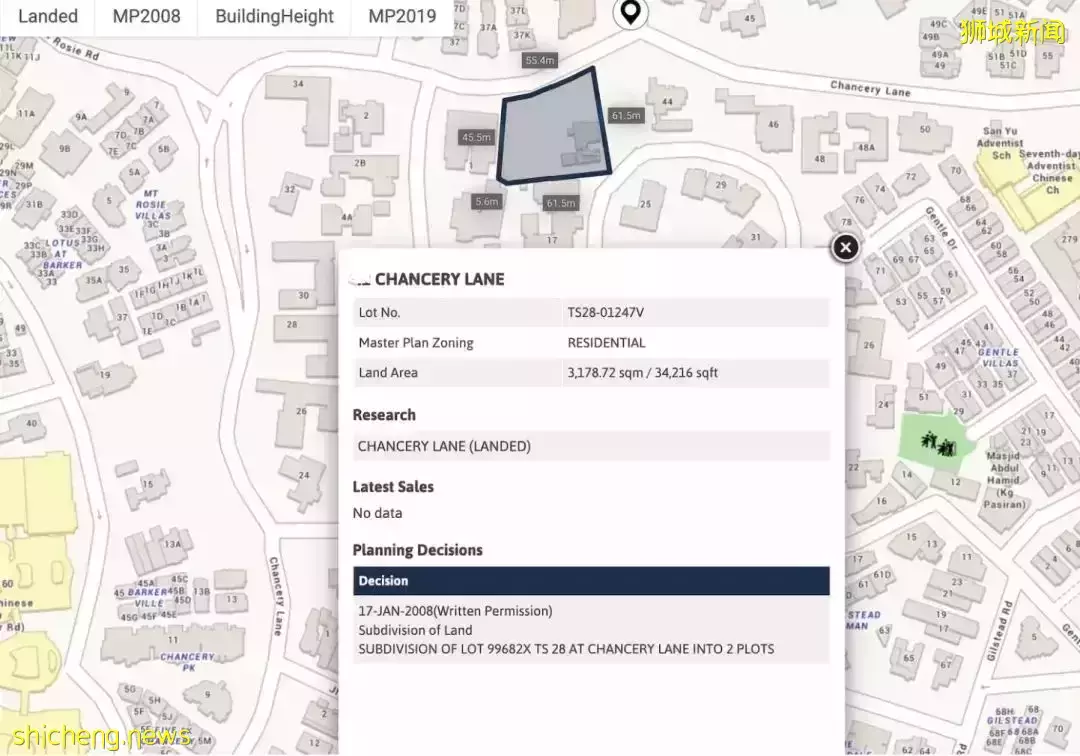Click the 45.5m boundary length label

click(476, 137)
